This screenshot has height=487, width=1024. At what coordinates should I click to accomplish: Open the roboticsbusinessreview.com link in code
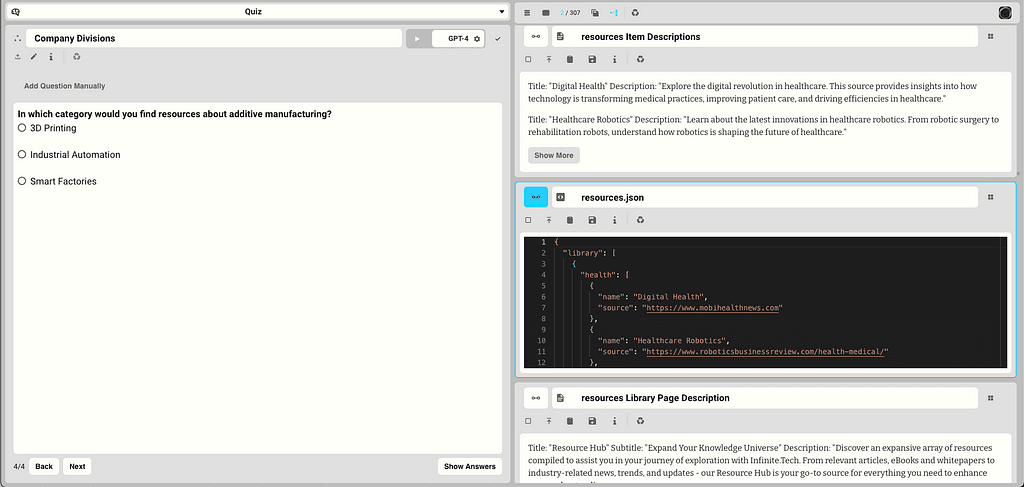[x=767, y=351]
